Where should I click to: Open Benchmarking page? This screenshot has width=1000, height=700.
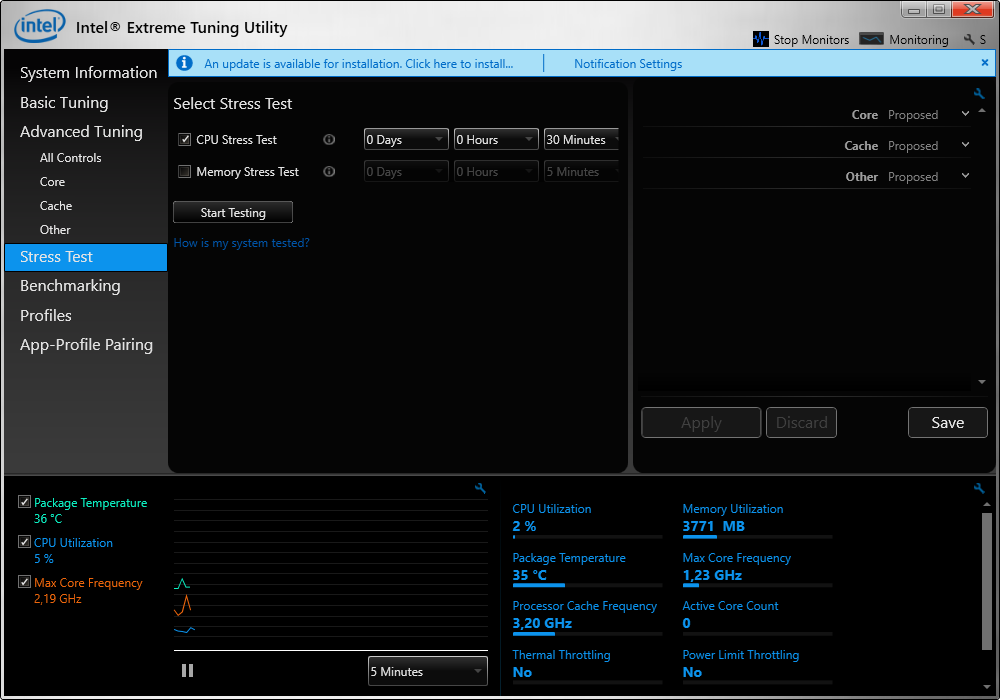click(70, 286)
